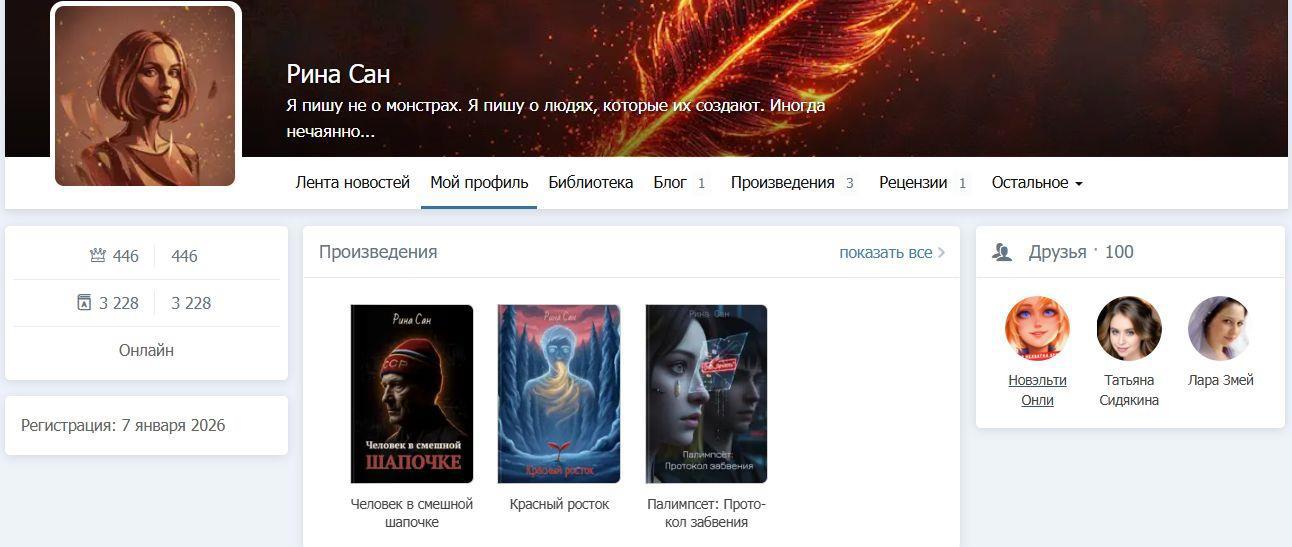Go to the Произведения tab

tap(792, 183)
